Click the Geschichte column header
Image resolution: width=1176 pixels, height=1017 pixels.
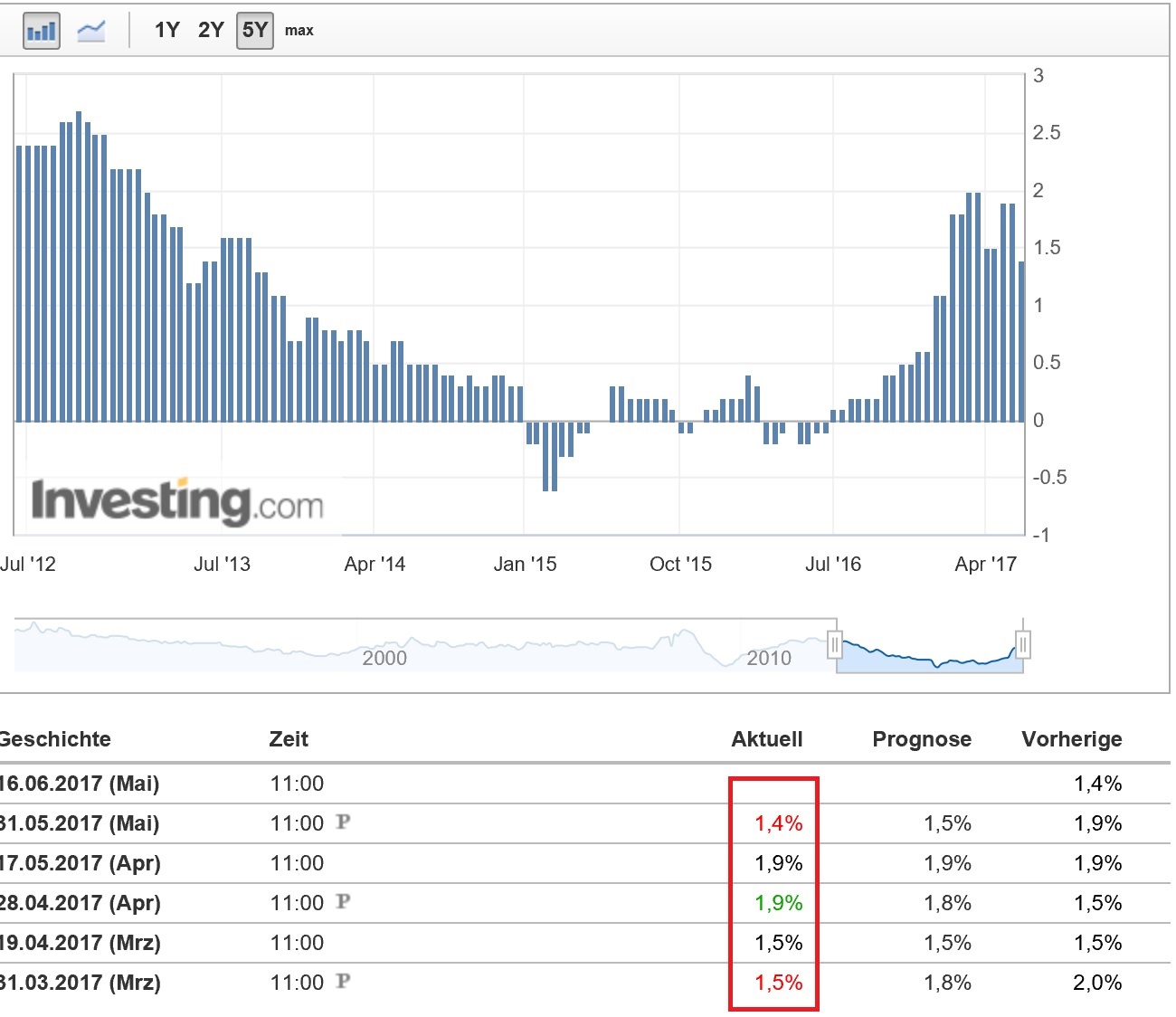[x=55, y=739]
